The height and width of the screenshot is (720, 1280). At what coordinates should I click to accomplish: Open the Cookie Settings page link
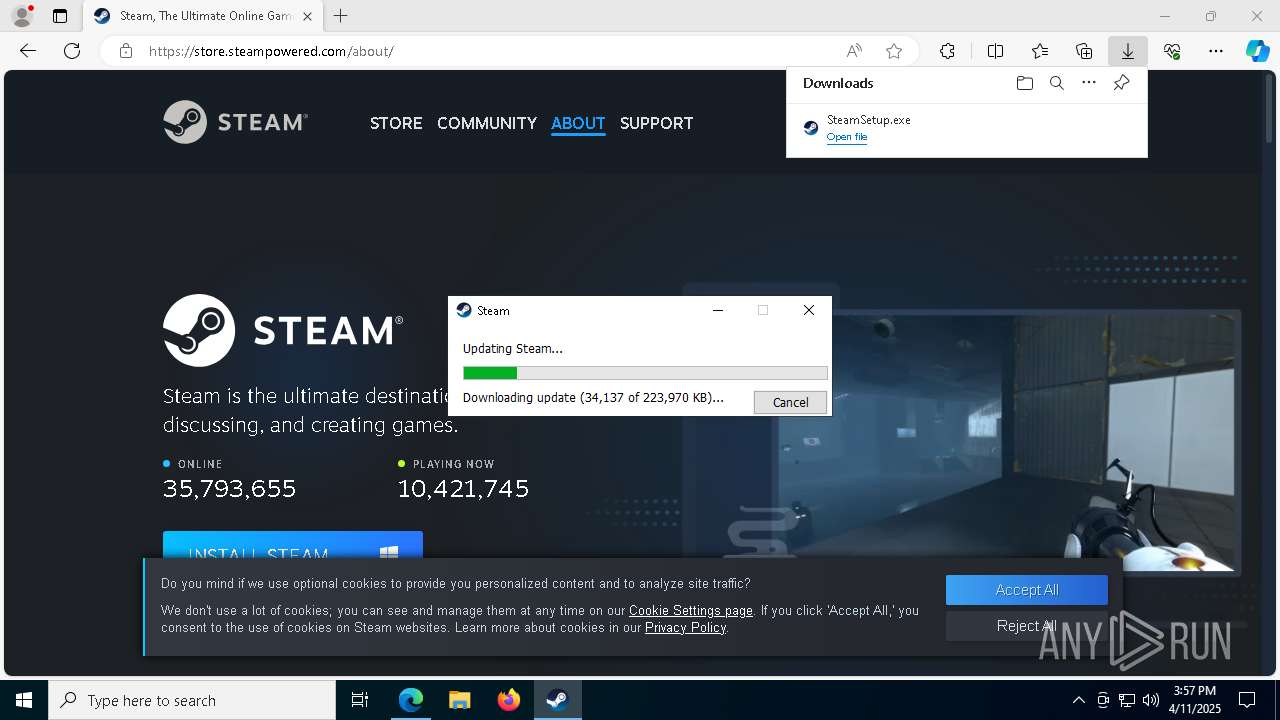click(x=691, y=610)
